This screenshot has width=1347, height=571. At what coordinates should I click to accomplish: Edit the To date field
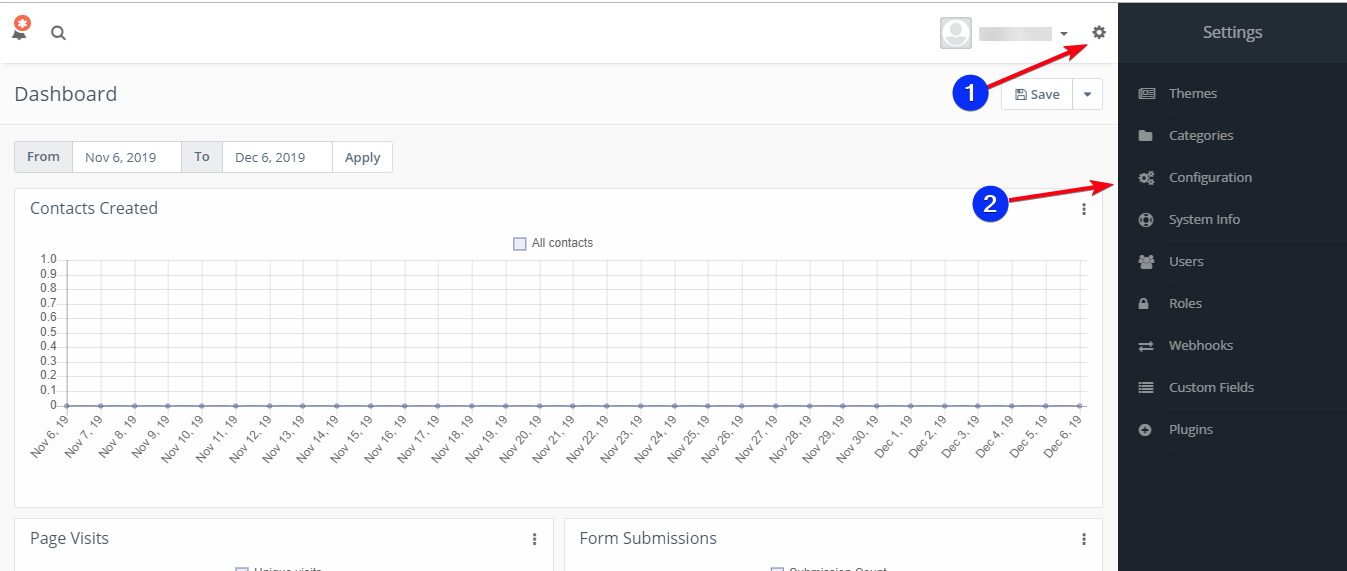pos(277,157)
